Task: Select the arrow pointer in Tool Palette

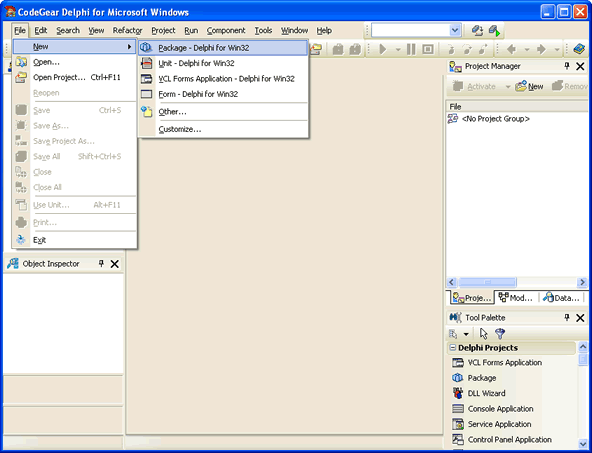Action: 483,334
